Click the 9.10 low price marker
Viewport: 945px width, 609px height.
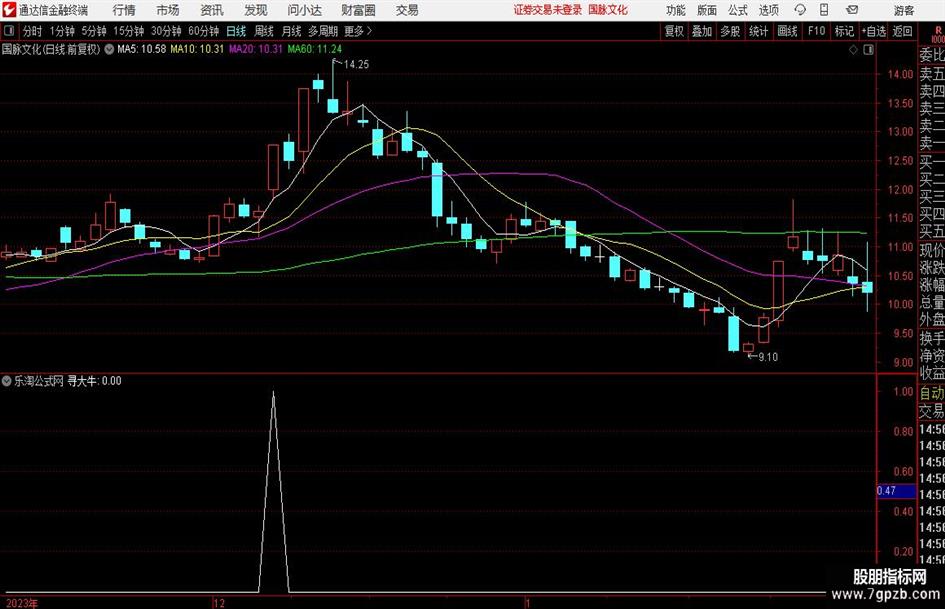coord(768,357)
